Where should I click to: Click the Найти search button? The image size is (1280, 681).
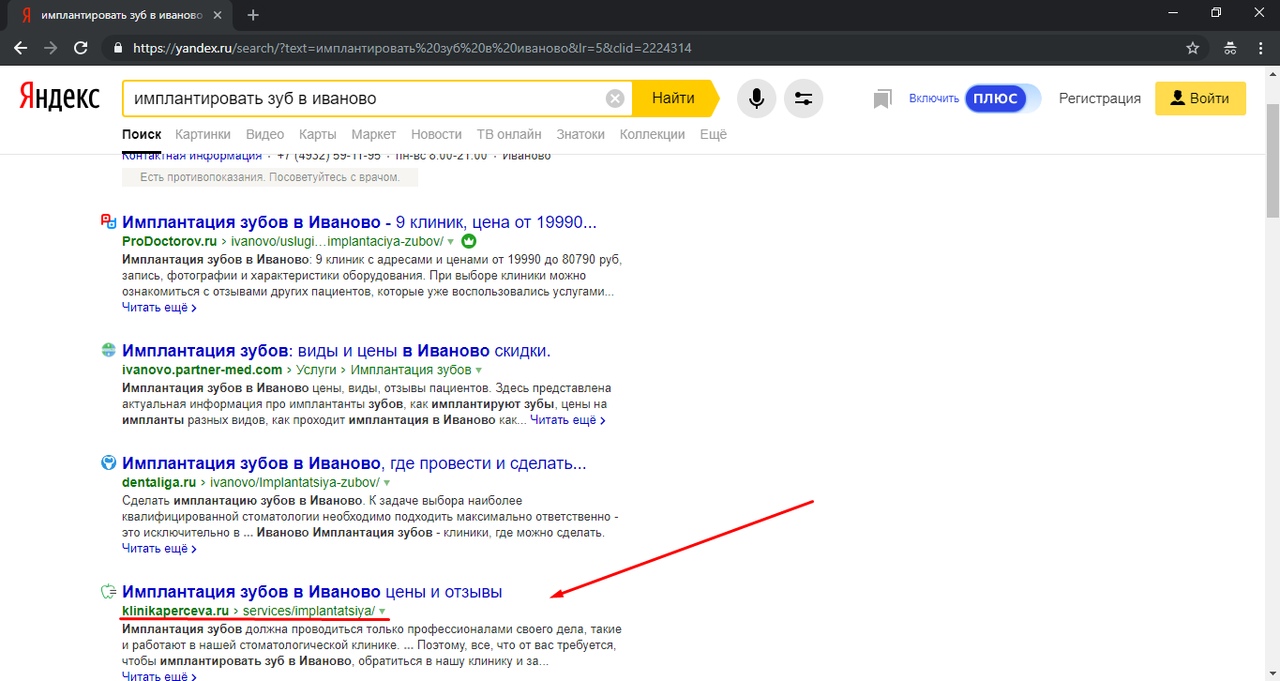[674, 98]
